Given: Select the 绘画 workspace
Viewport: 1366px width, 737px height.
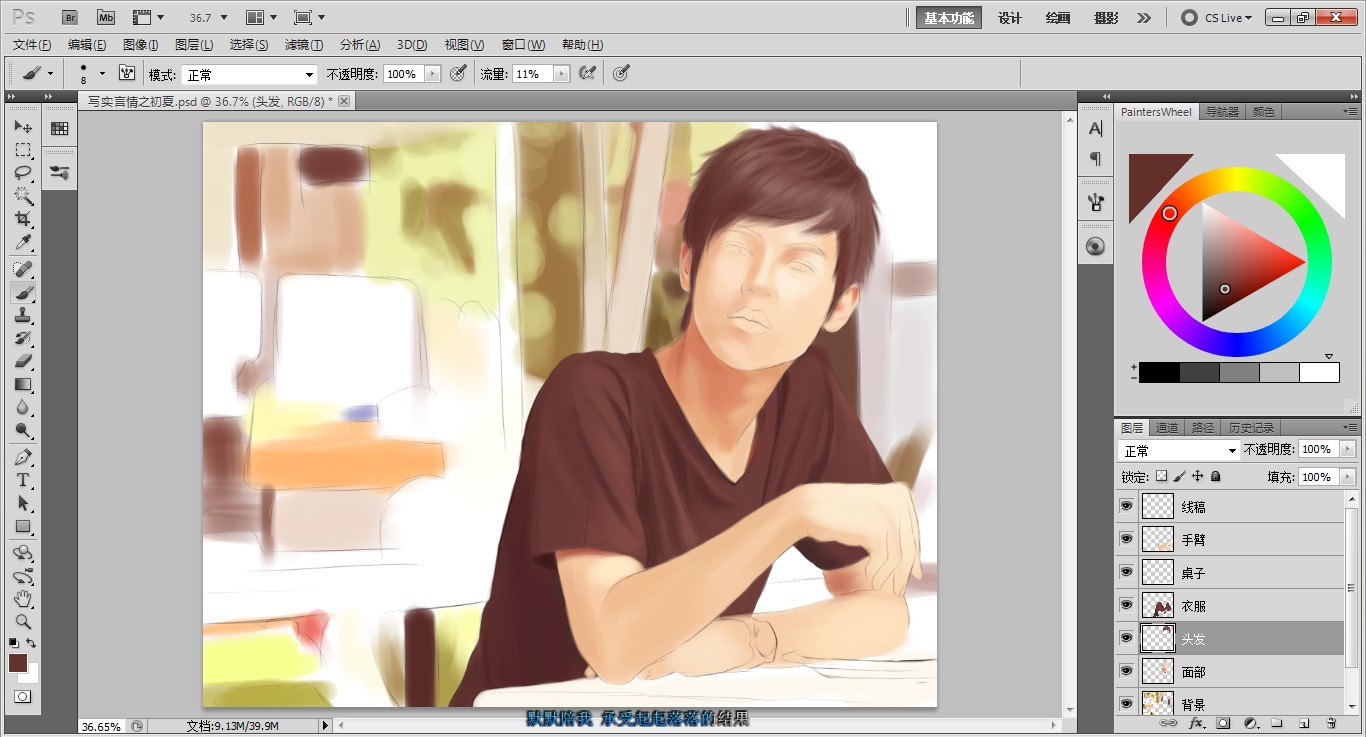Looking at the screenshot, I should [1058, 18].
